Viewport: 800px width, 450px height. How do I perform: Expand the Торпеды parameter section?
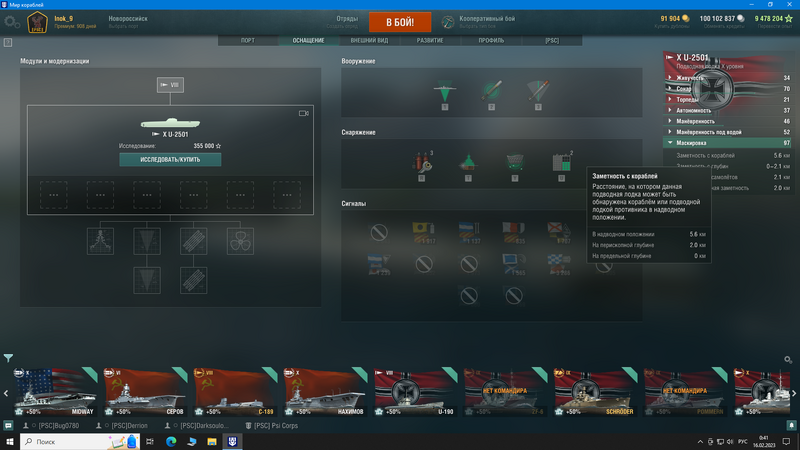tap(727, 99)
